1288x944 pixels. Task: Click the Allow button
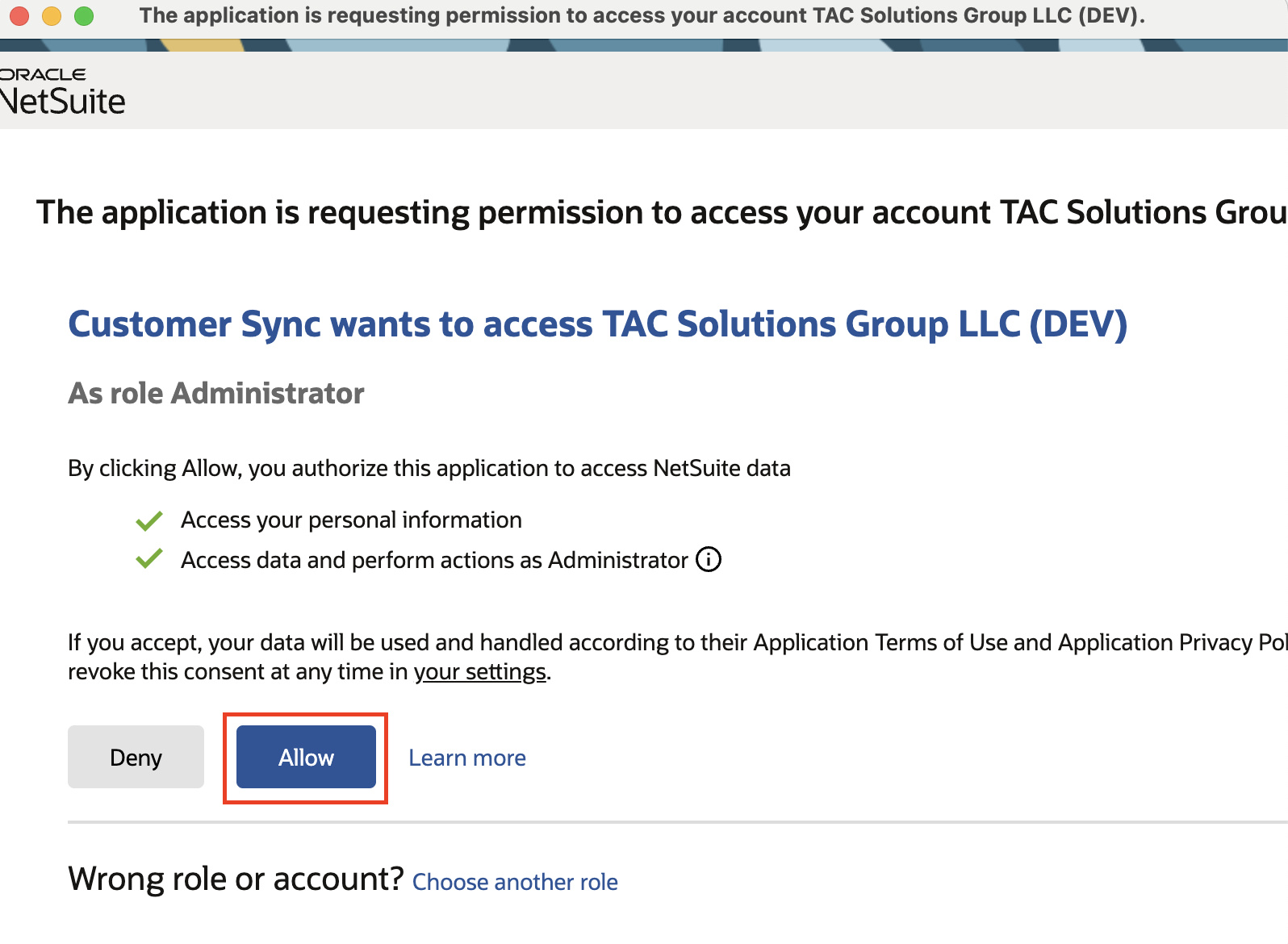[306, 757]
